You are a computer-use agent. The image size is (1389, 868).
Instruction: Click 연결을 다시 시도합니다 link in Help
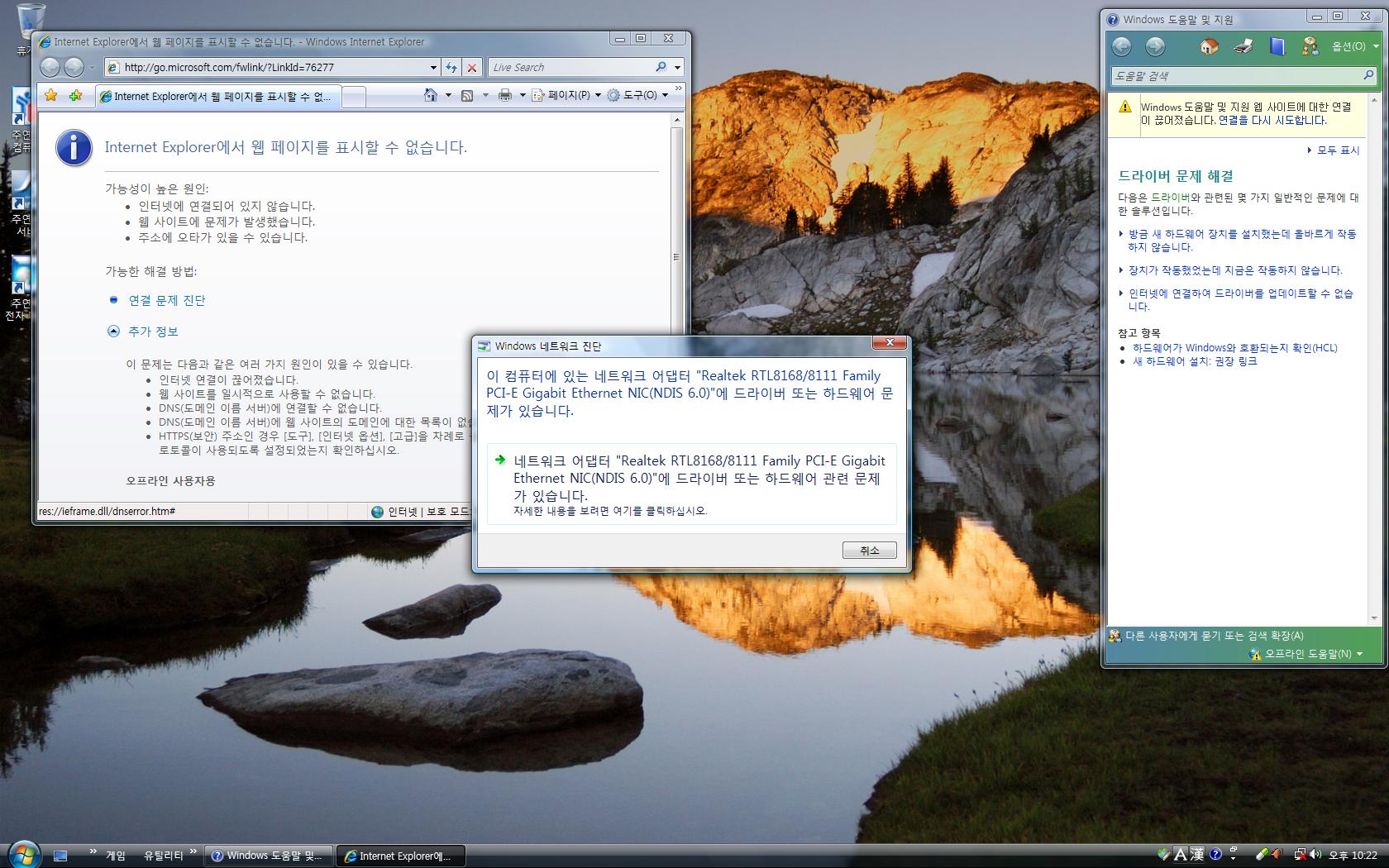(x=1272, y=121)
